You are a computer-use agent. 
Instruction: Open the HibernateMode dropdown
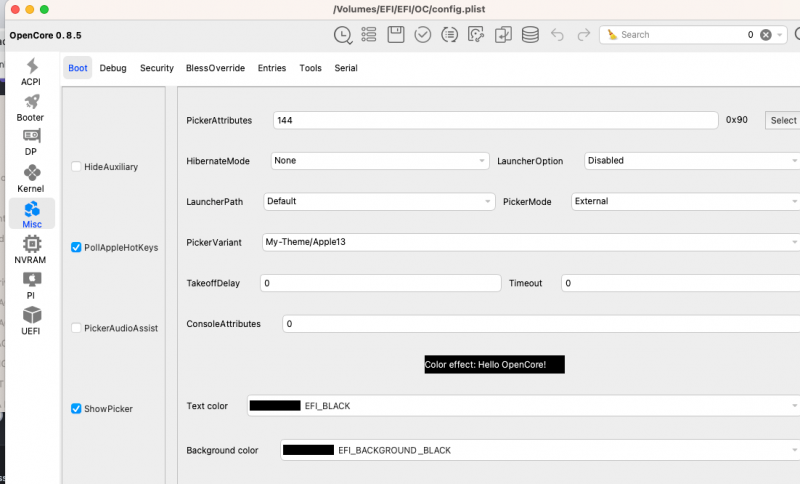click(x=380, y=161)
